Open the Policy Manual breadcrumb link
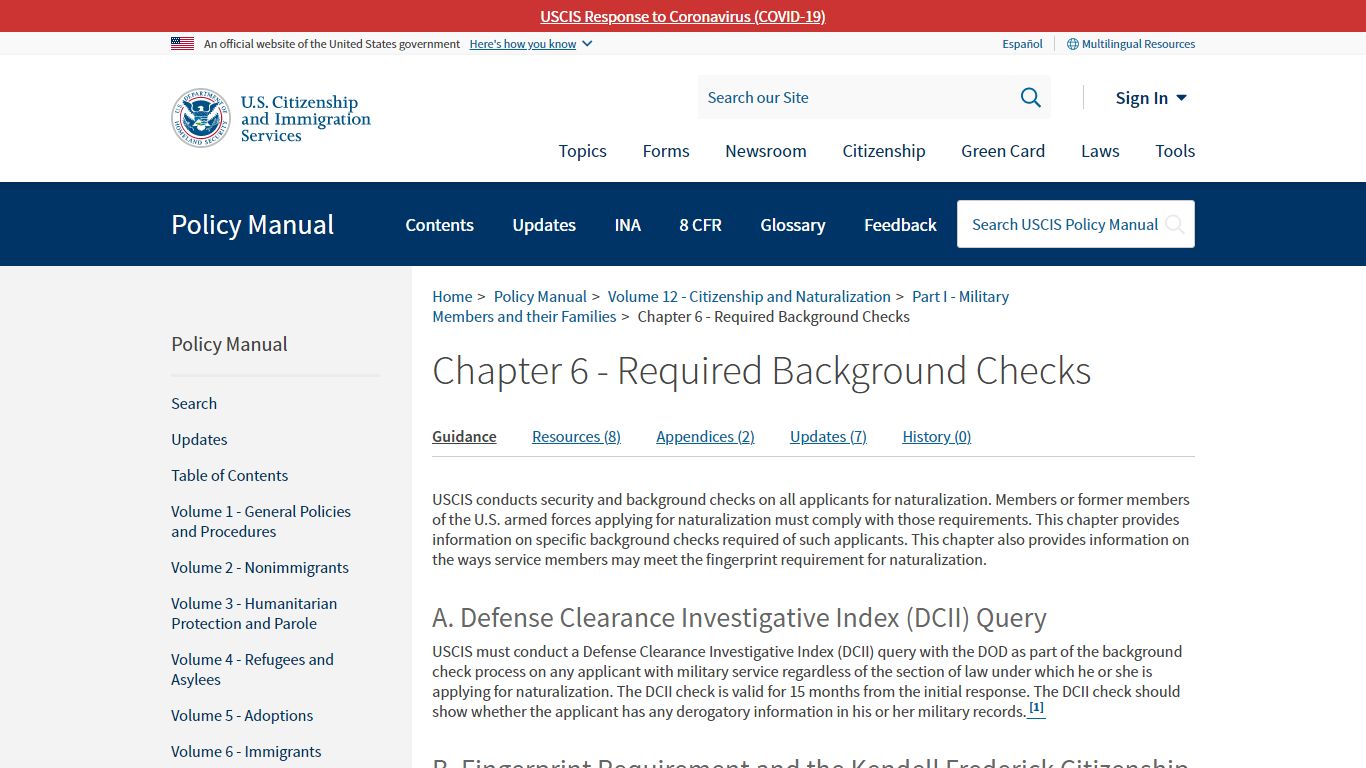The height and width of the screenshot is (768, 1366). point(540,297)
